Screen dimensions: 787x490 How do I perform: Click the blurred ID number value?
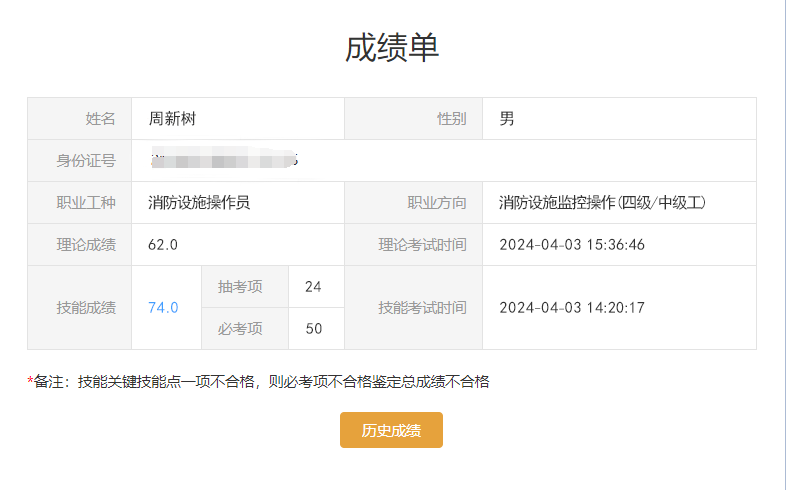224,160
